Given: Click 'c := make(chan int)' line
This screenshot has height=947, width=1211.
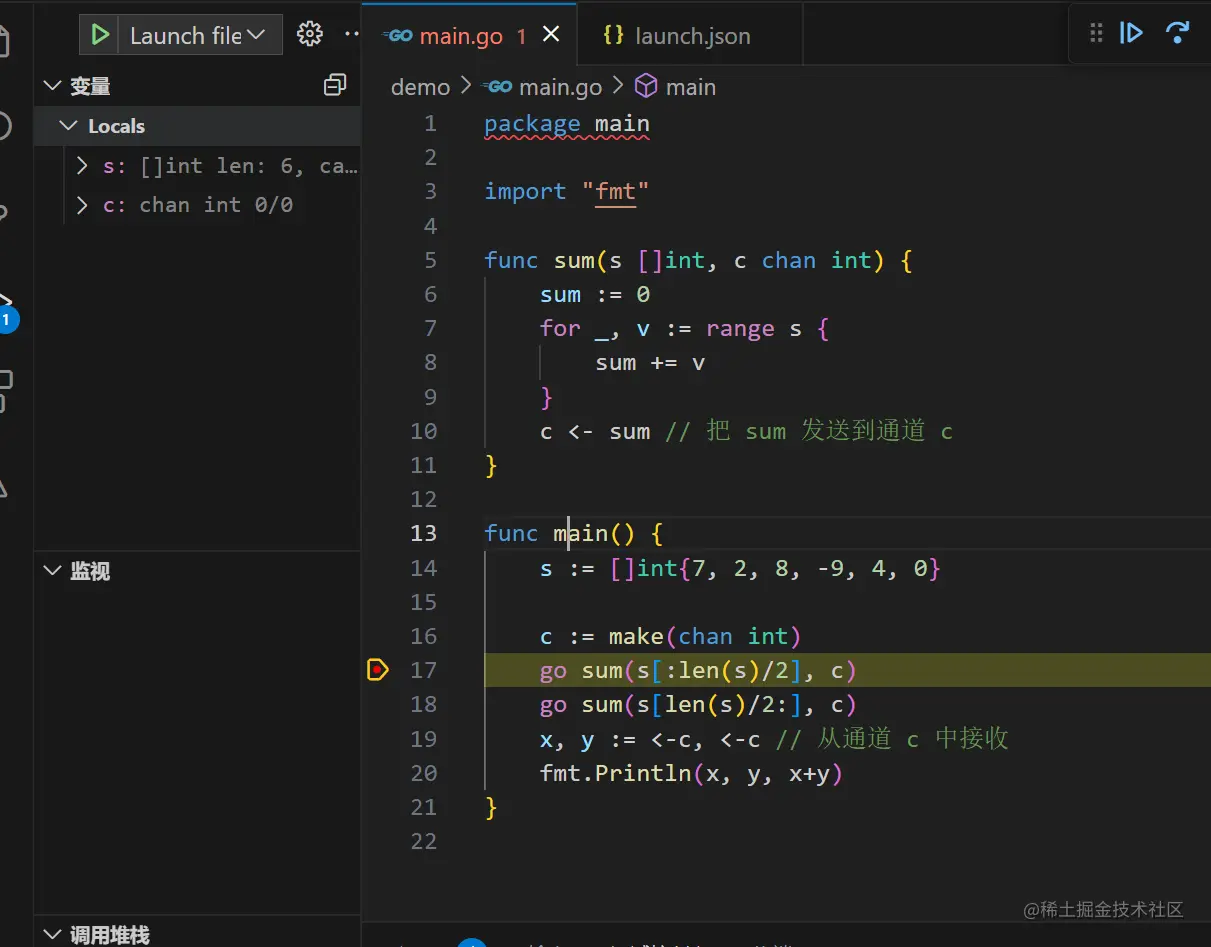Looking at the screenshot, I should pyautogui.click(x=671, y=636).
